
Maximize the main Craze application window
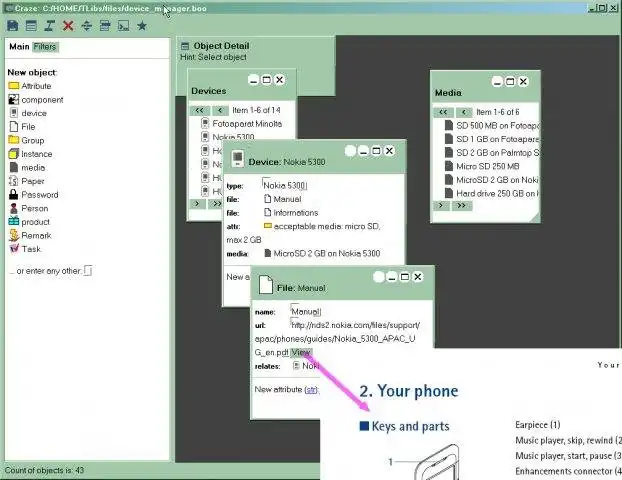click(603, 8)
